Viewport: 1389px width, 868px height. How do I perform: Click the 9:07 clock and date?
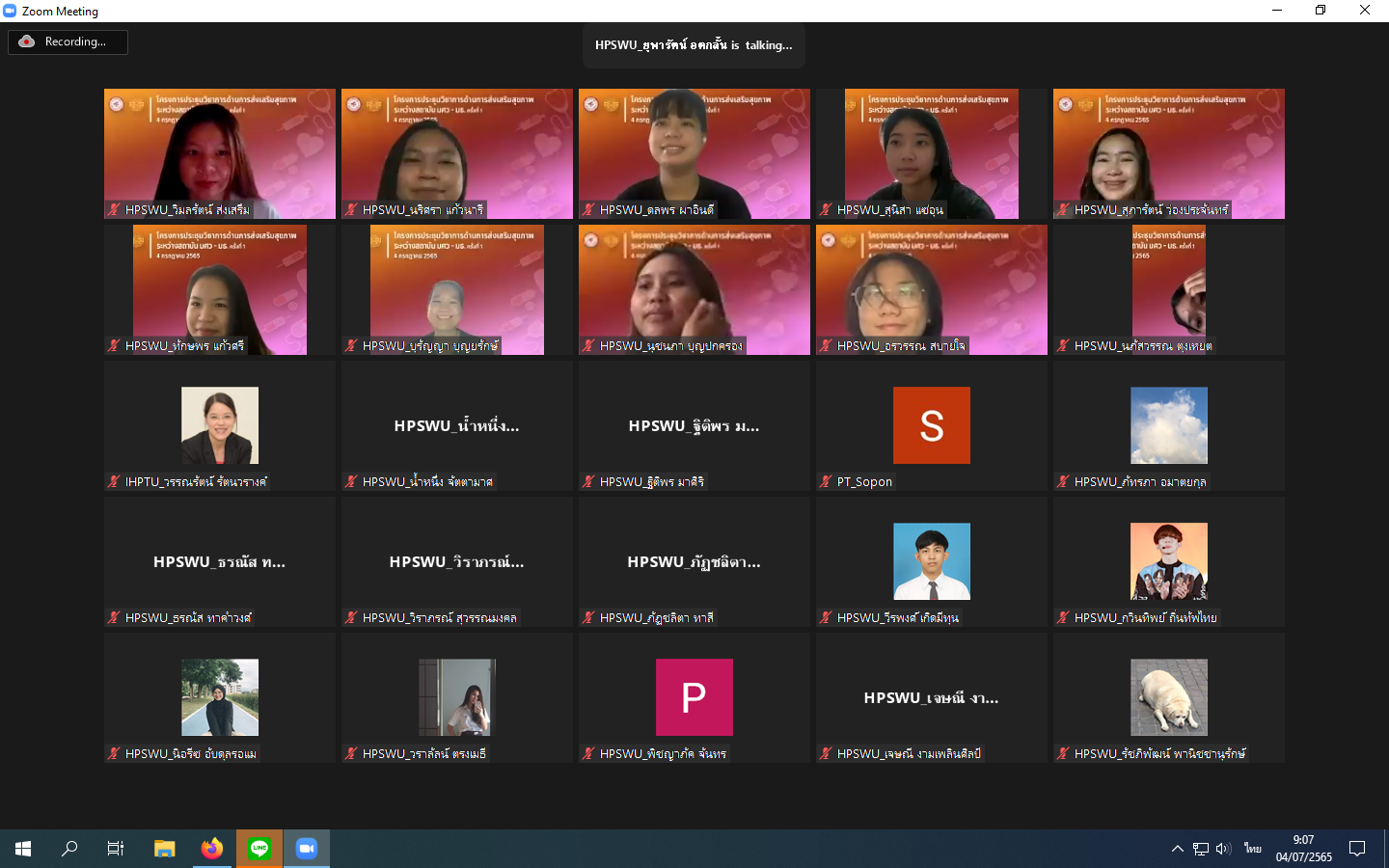[1303, 849]
